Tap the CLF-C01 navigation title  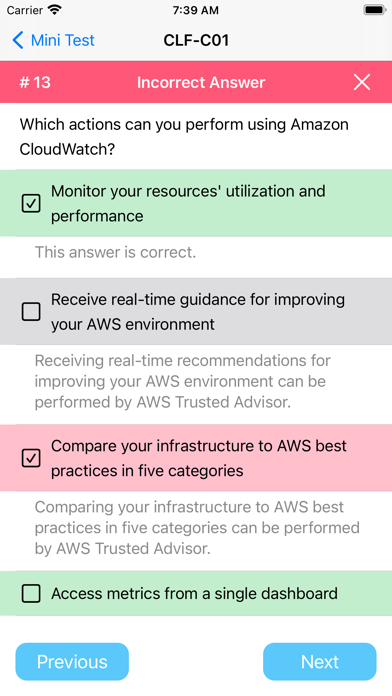[x=196, y=40]
